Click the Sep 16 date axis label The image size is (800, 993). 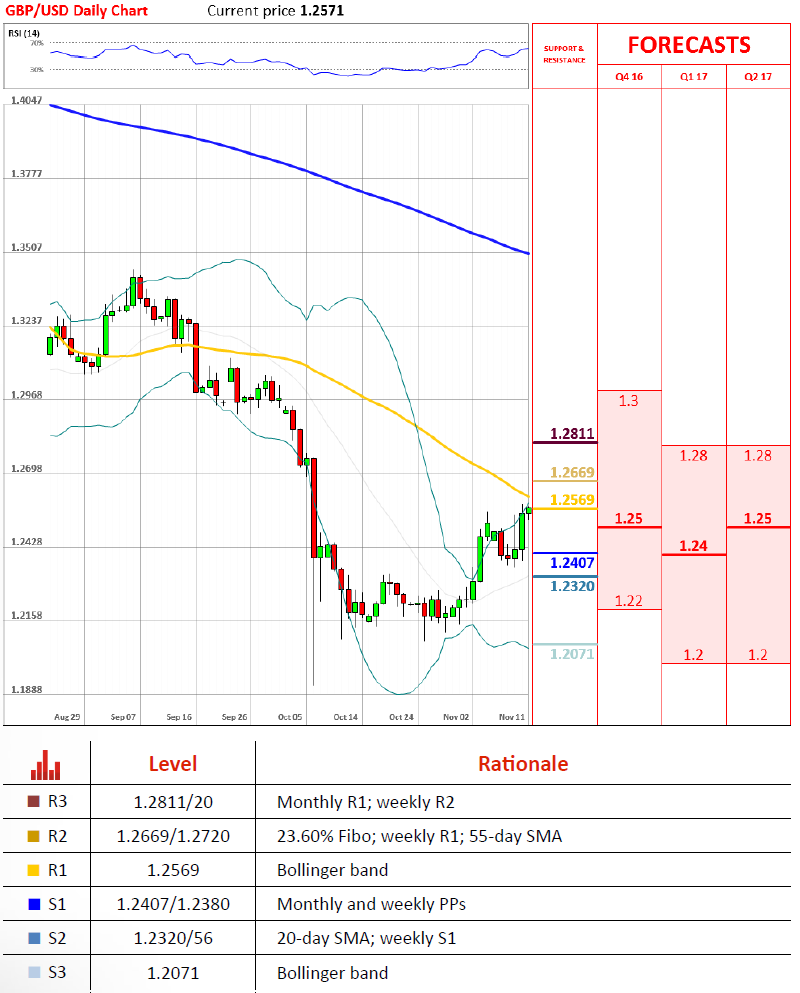pyautogui.click(x=179, y=717)
